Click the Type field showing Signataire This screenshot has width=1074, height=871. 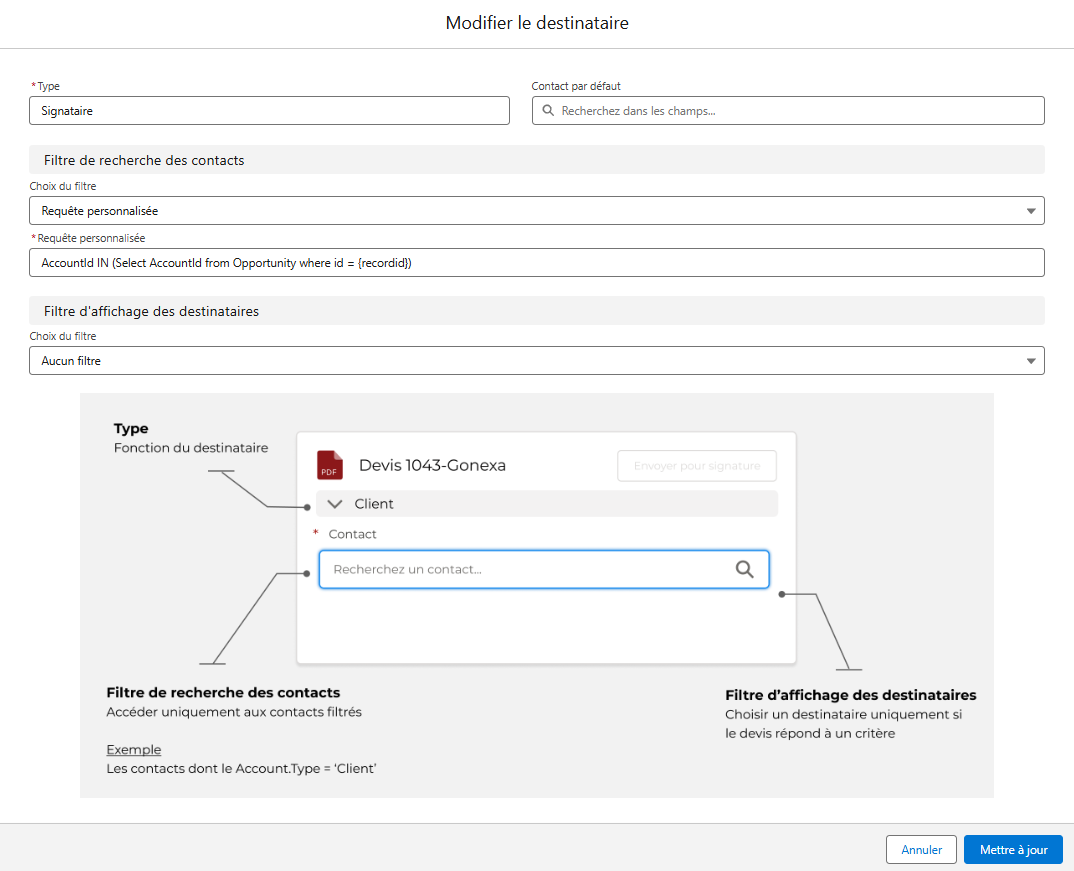(269, 111)
